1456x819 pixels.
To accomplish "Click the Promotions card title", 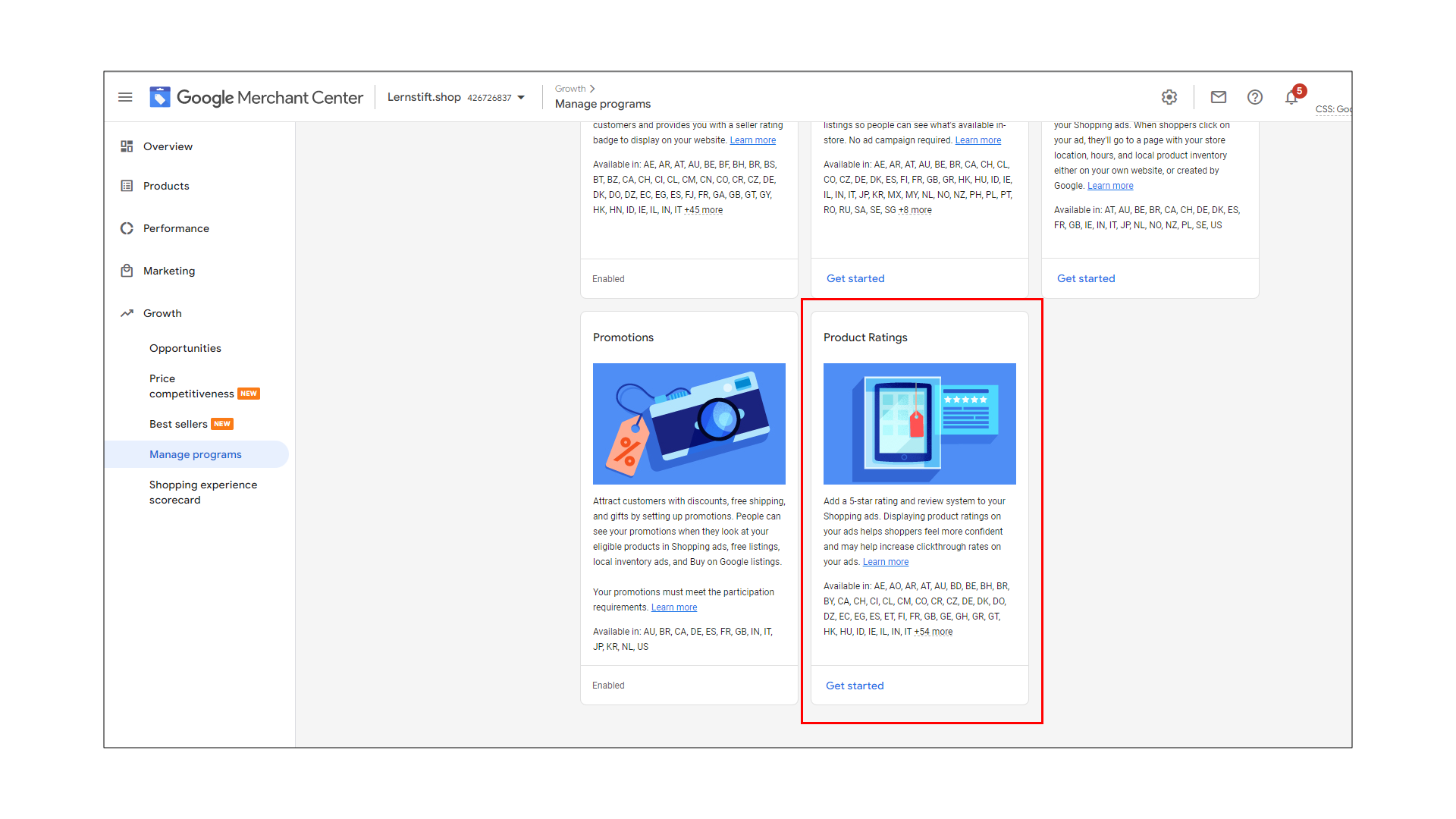I will tap(623, 337).
